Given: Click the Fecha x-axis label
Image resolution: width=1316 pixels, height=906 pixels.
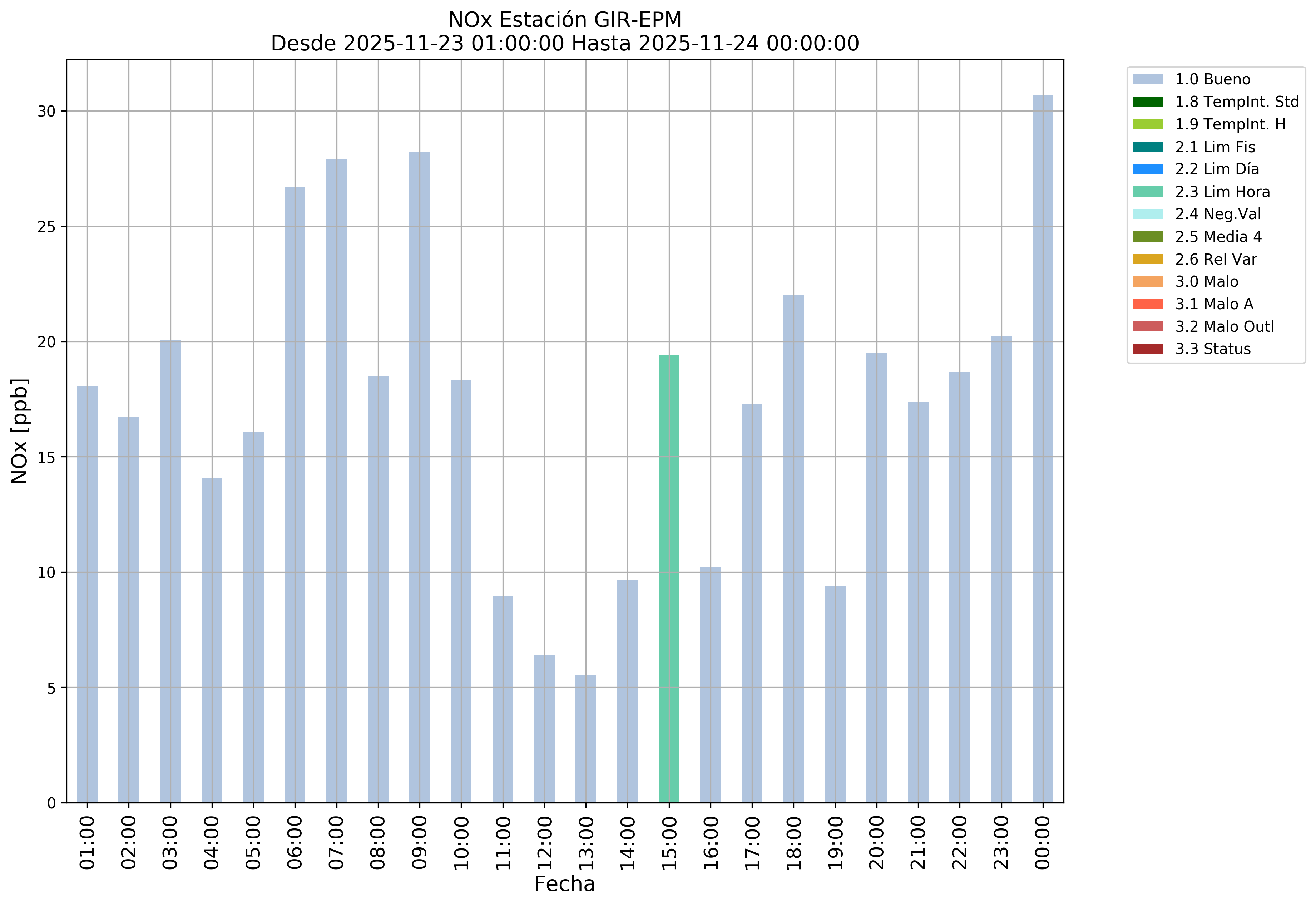Looking at the screenshot, I should (x=564, y=885).
